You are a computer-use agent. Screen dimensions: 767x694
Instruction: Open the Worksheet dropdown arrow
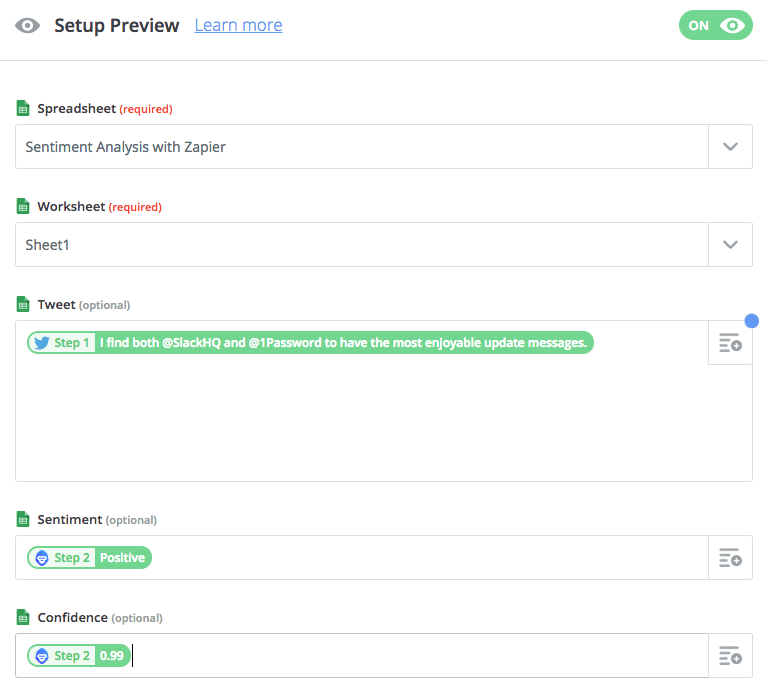pos(730,245)
